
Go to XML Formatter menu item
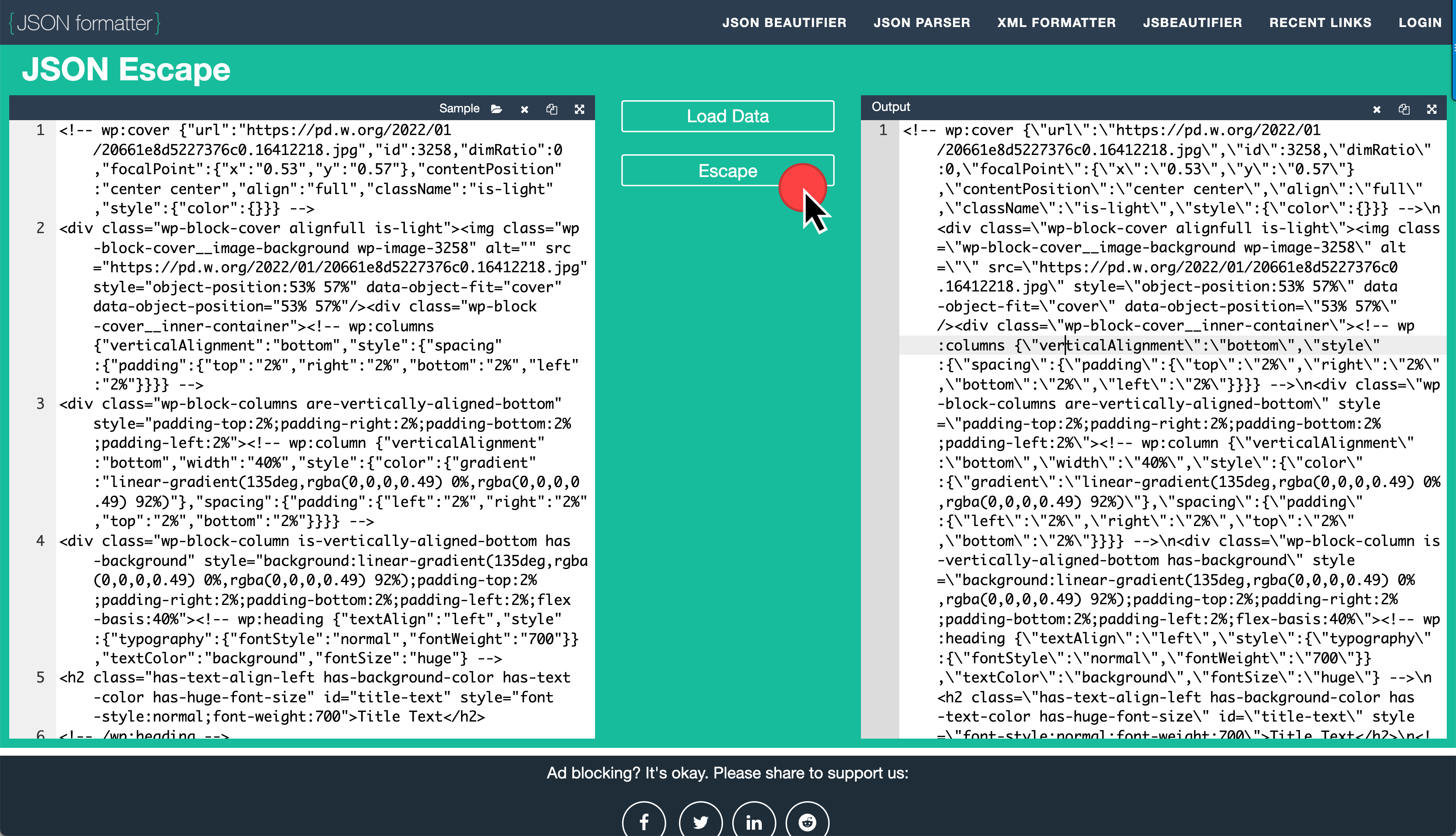[x=1056, y=22]
